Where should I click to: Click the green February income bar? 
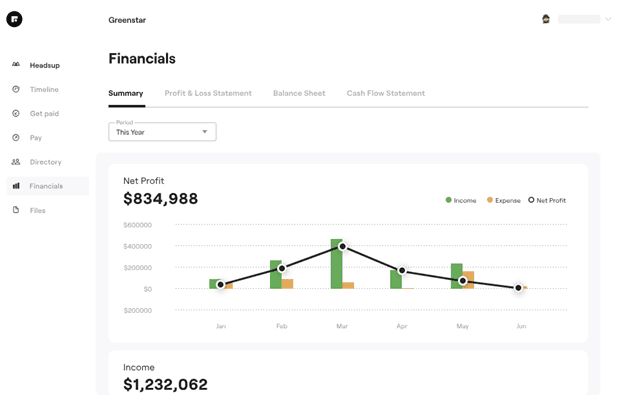pyautogui.click(x=276, y=274)
